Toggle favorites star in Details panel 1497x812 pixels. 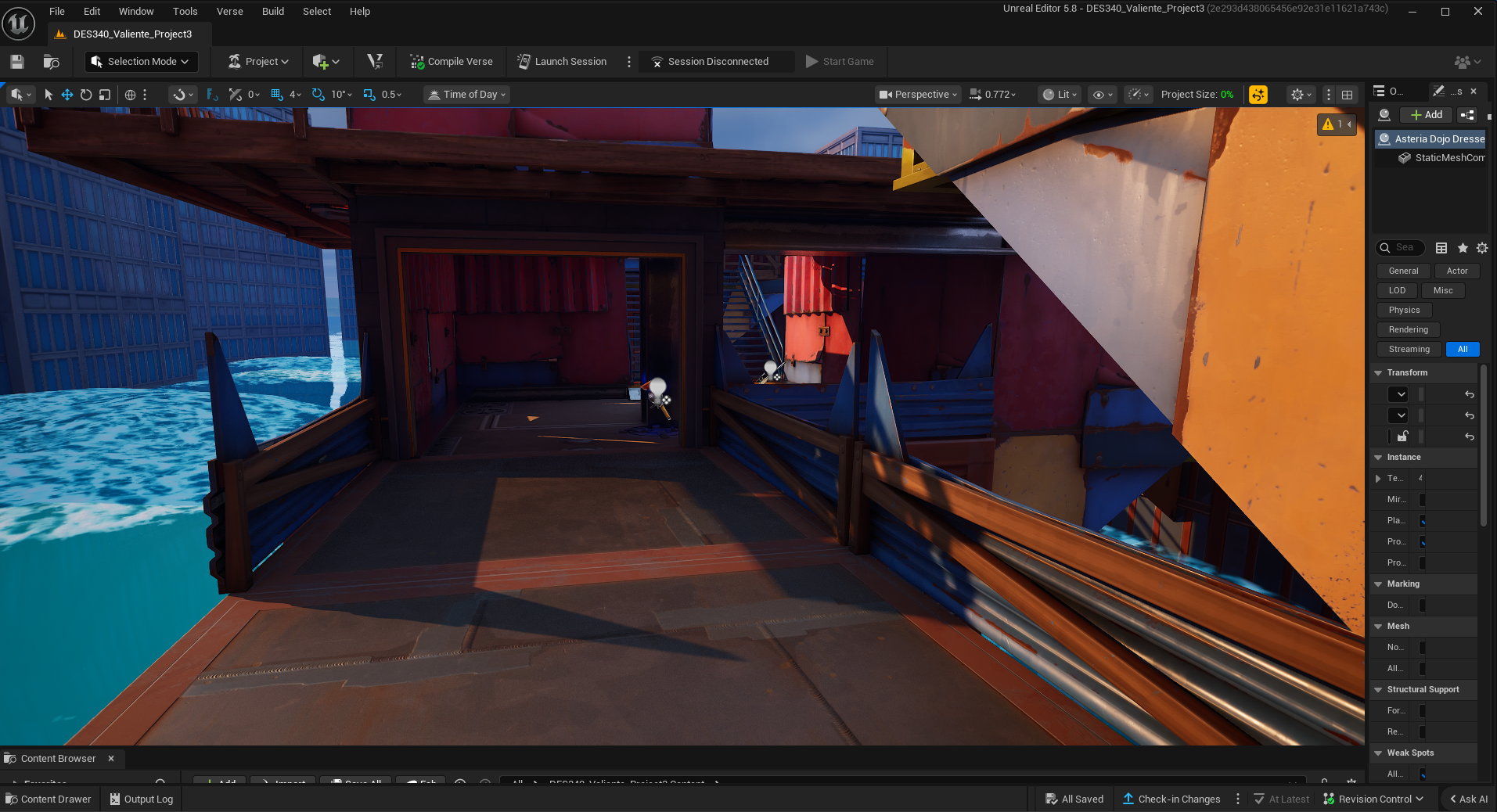pos(1463,248)
